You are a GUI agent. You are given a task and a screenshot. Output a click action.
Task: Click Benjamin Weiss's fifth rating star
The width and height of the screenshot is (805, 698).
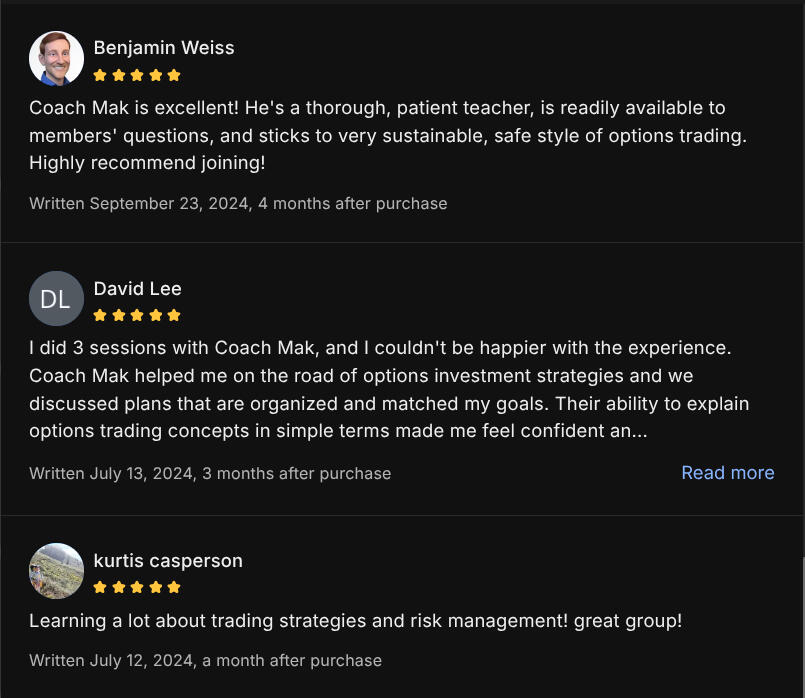pyautogui.click(x=174, y=75)
